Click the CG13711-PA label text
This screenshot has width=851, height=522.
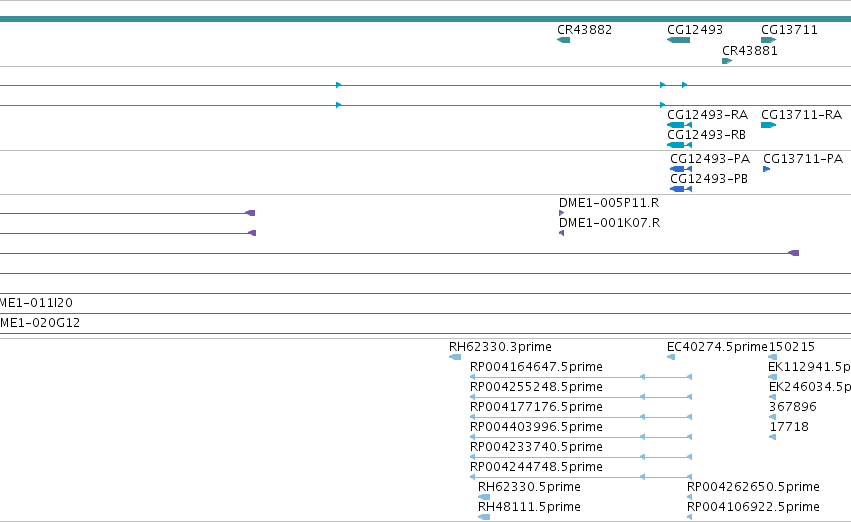tap(803, 159)
